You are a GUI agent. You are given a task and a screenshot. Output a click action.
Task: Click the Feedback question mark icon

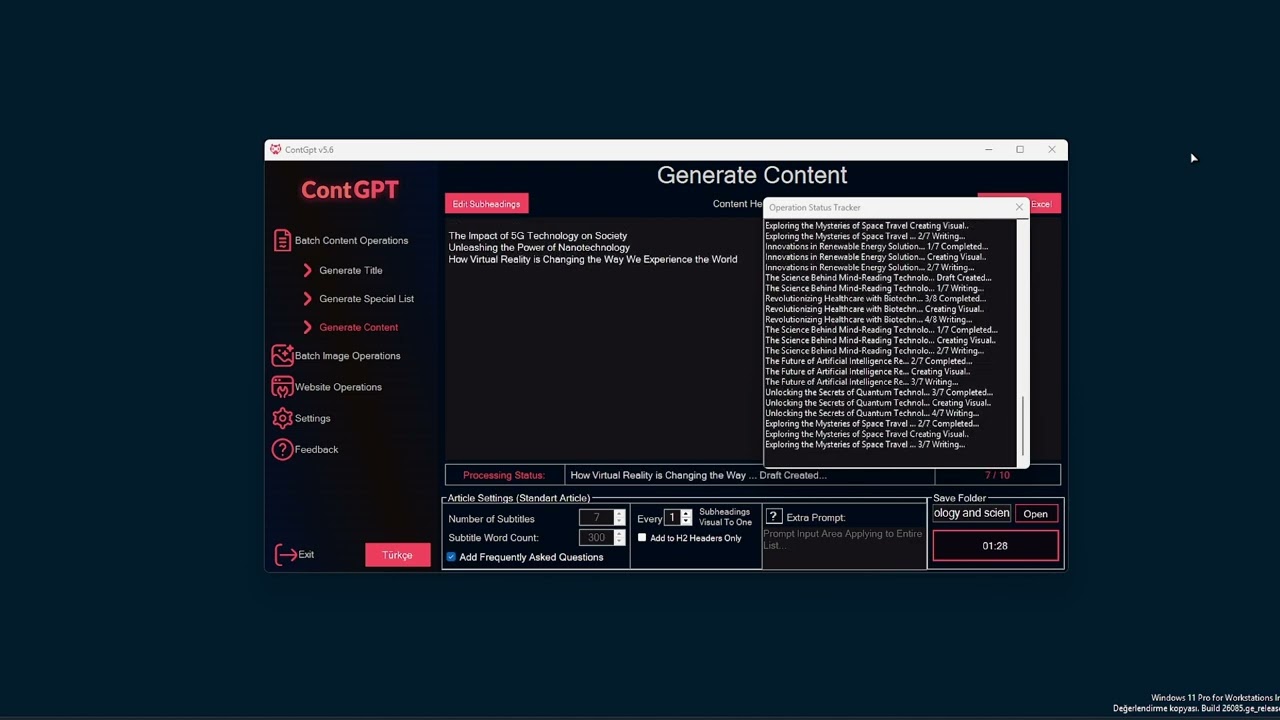coord(282,450)
